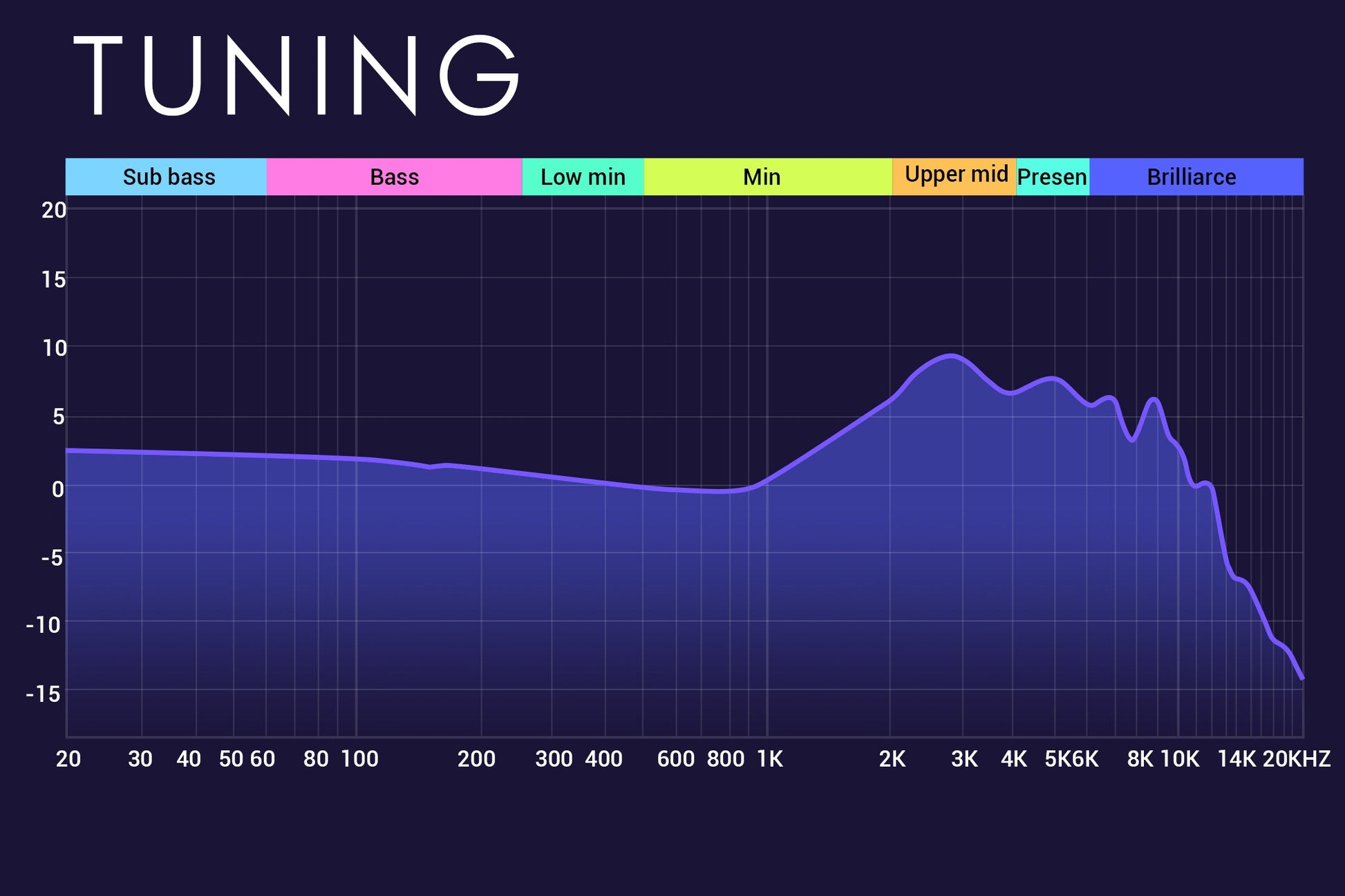Click the orange Upper mid band
This screenshot has height=896, width=1345.
[x=956, y=174]
